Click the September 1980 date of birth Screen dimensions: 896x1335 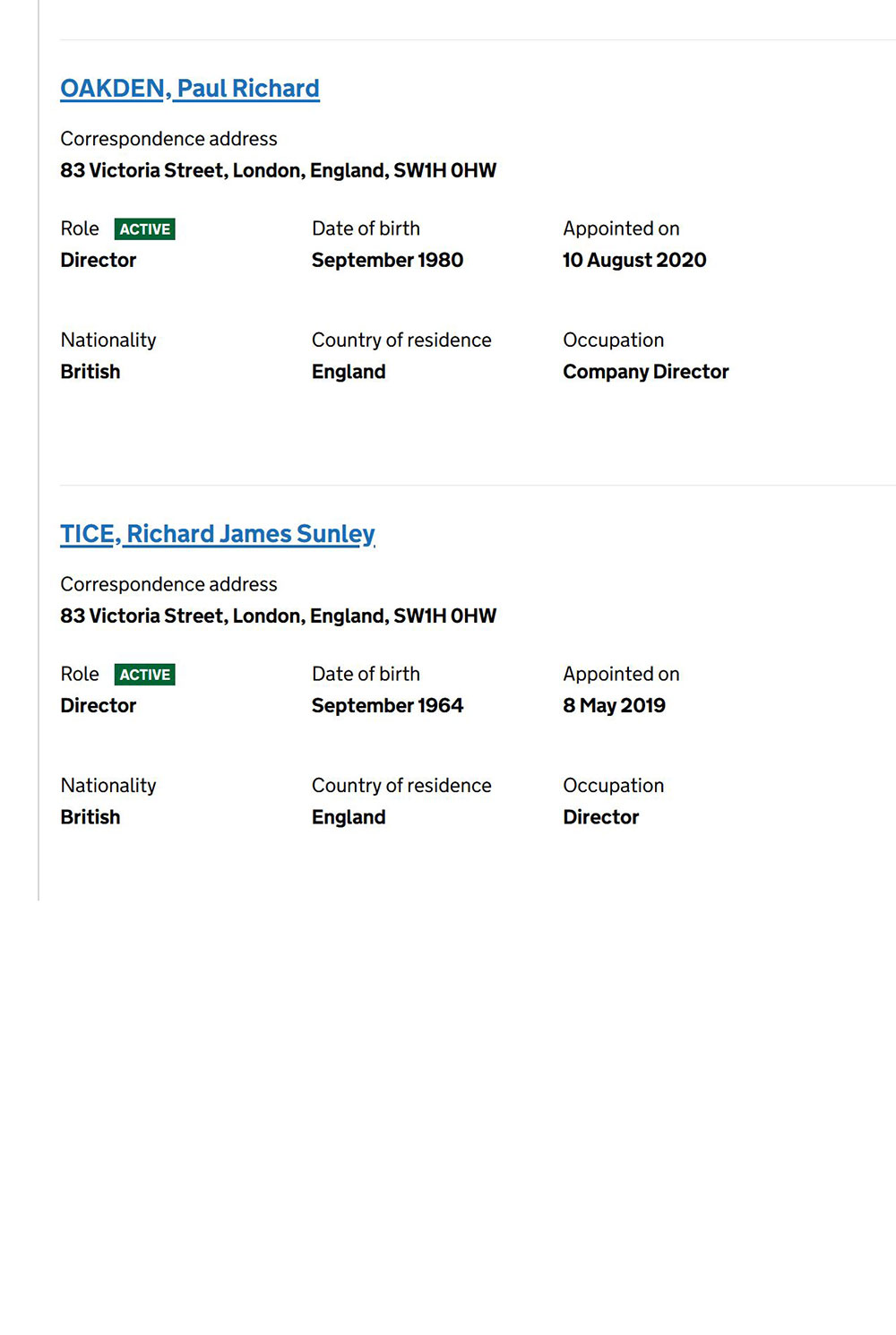click(387, 260)
